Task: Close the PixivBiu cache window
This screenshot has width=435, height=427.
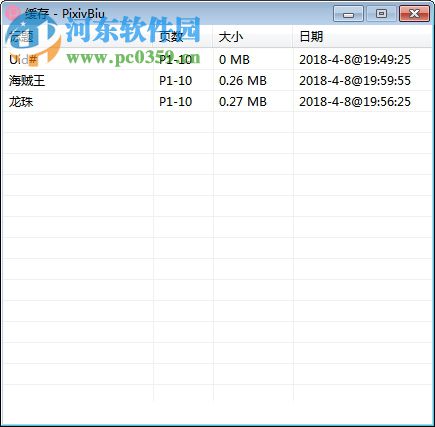Action: 414,14
